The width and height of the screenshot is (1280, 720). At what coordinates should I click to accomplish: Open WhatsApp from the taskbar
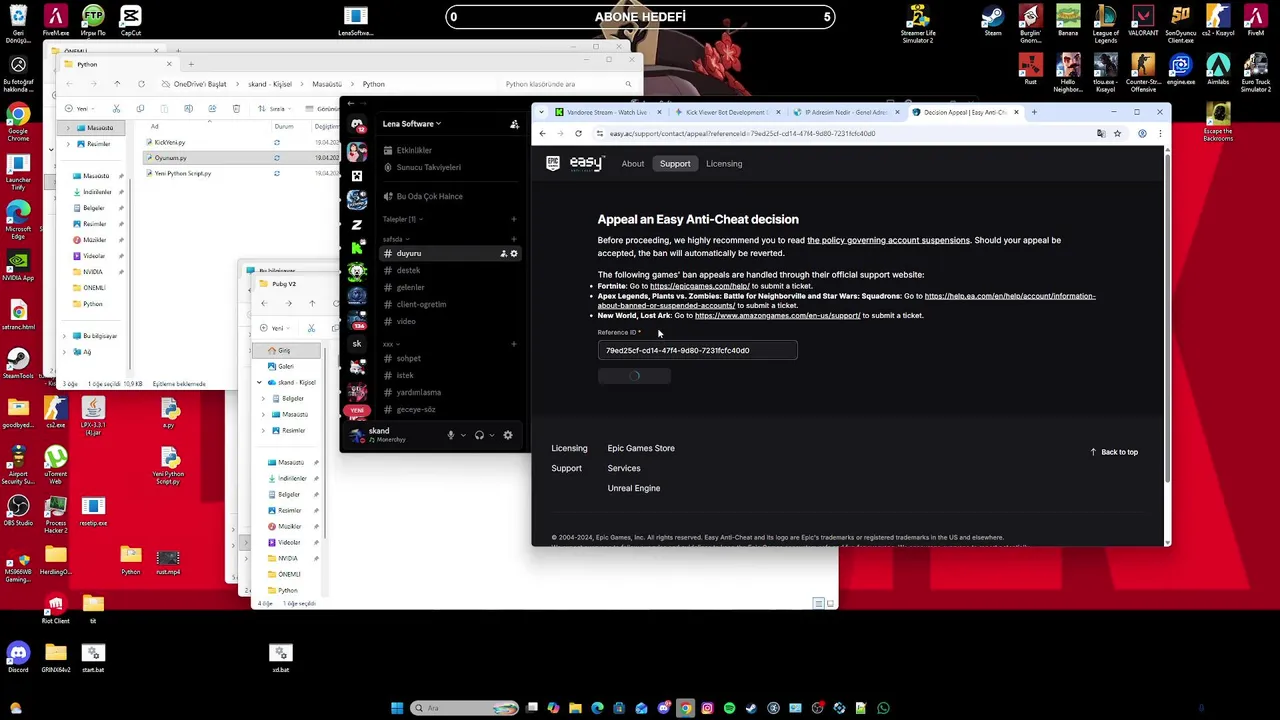coord(883,708)
